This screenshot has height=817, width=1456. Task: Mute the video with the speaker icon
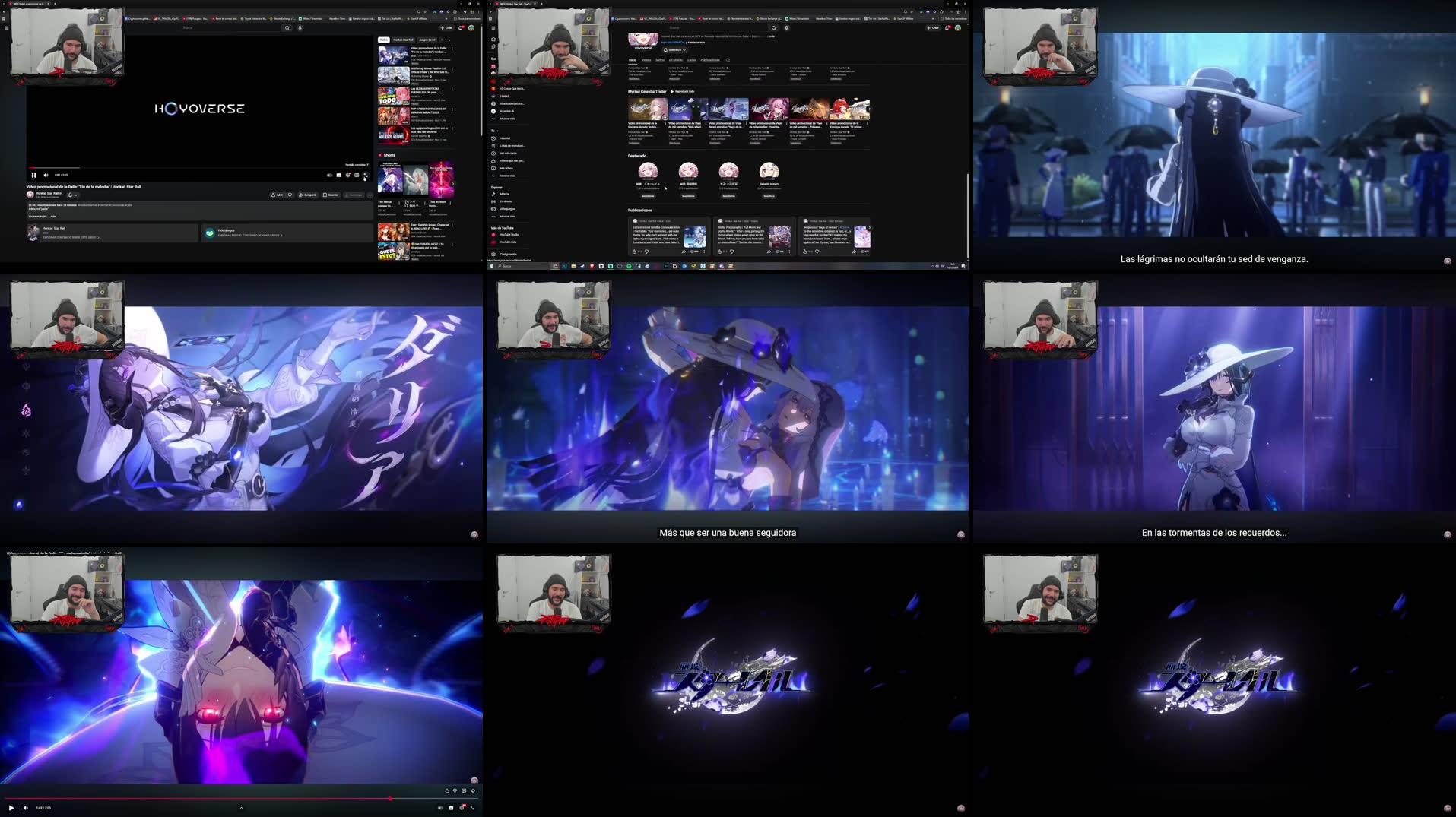pos(46,175)
